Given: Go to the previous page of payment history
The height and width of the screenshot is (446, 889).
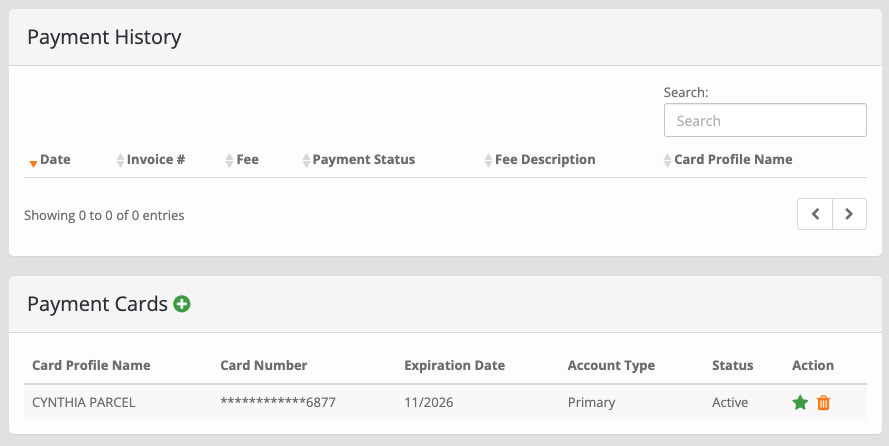Looking at the screenshot, I should (815, 214).
